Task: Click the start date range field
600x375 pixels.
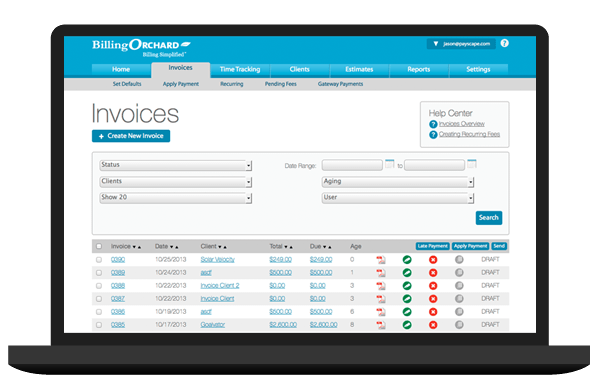Action: (x=352, y=165)
